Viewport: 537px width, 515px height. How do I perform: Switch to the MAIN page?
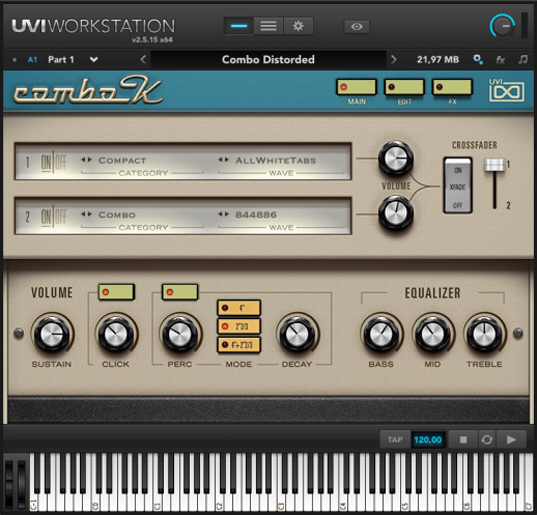coord(357,87)
